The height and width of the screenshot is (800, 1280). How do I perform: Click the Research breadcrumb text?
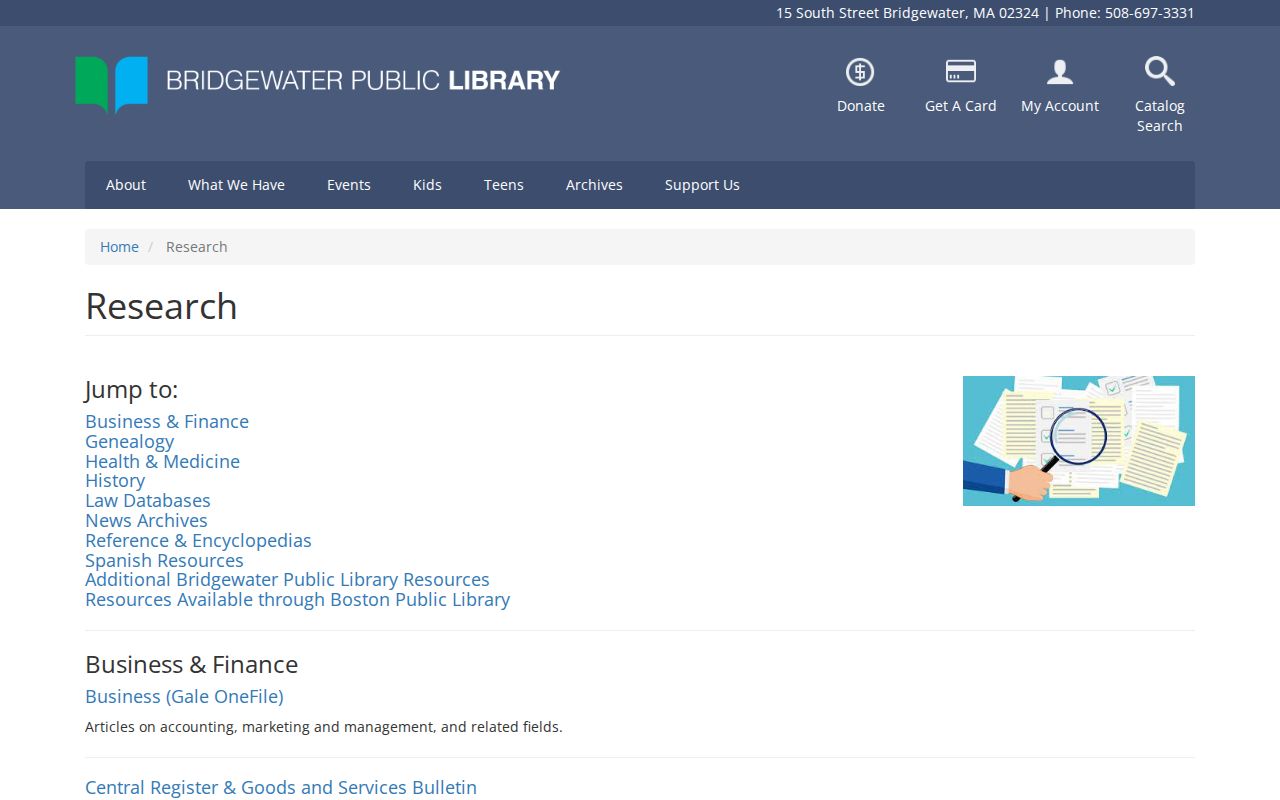[197, 247]
